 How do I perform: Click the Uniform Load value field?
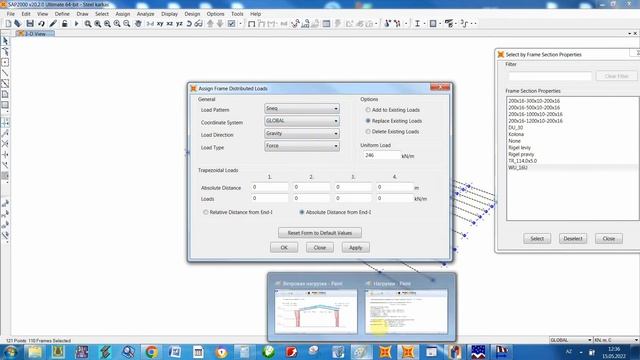click(381, 155)
